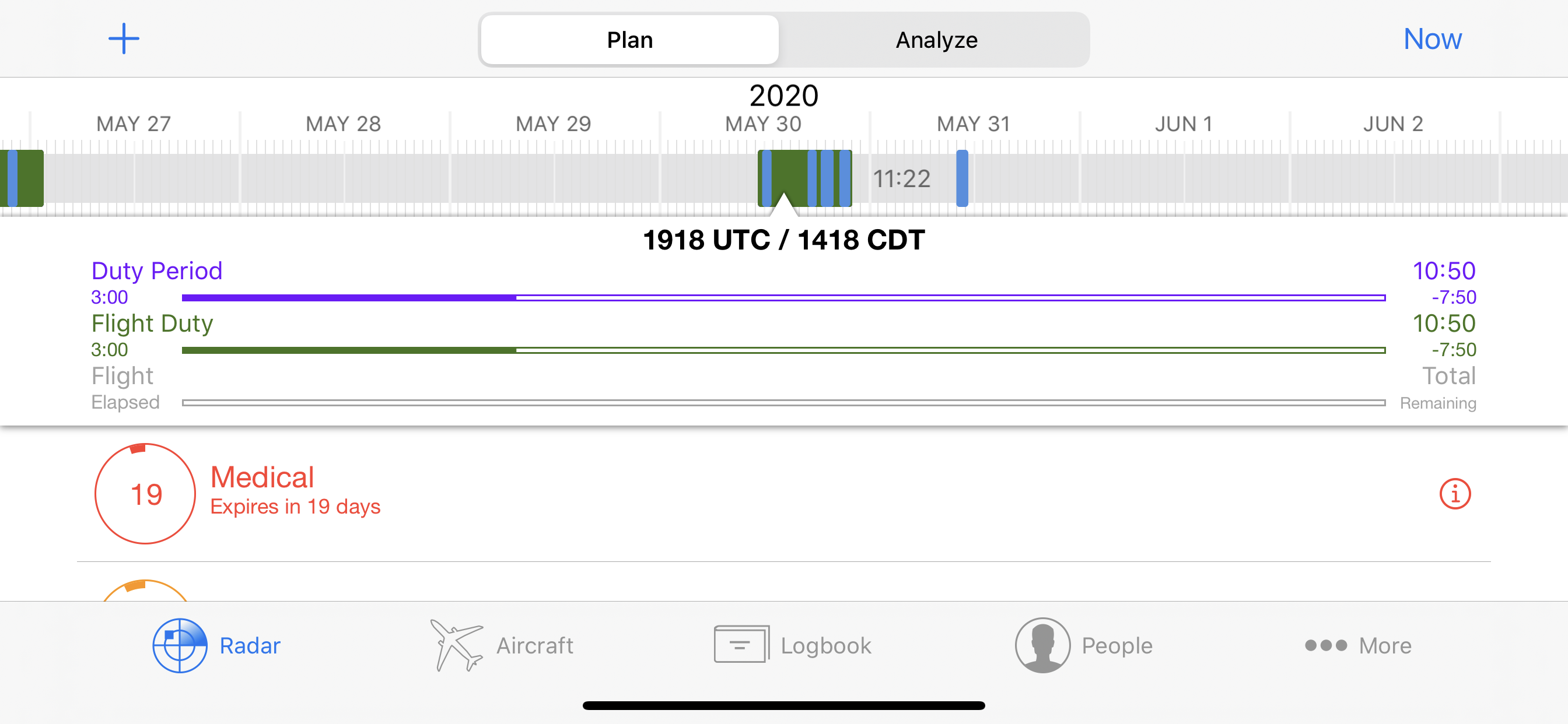
Task: Open the More three-dots icon
Action: 1326,645
